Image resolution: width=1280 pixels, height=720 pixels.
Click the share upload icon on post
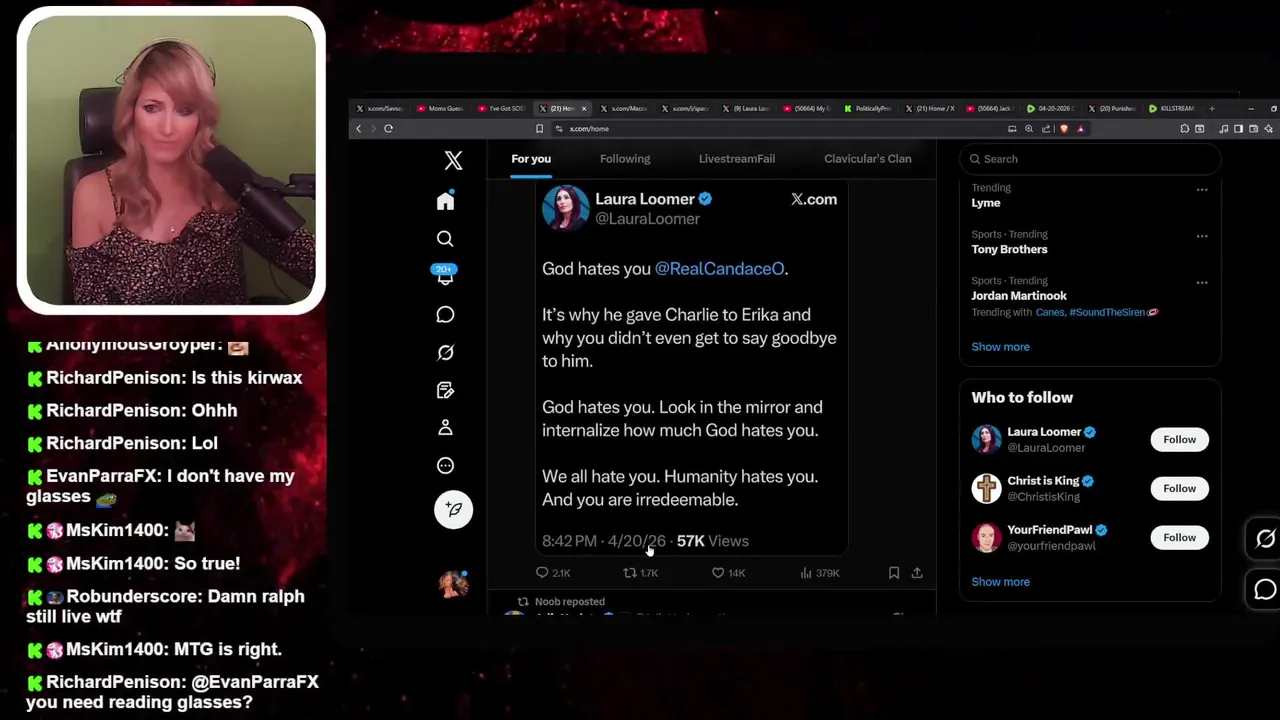coord(917,573)
